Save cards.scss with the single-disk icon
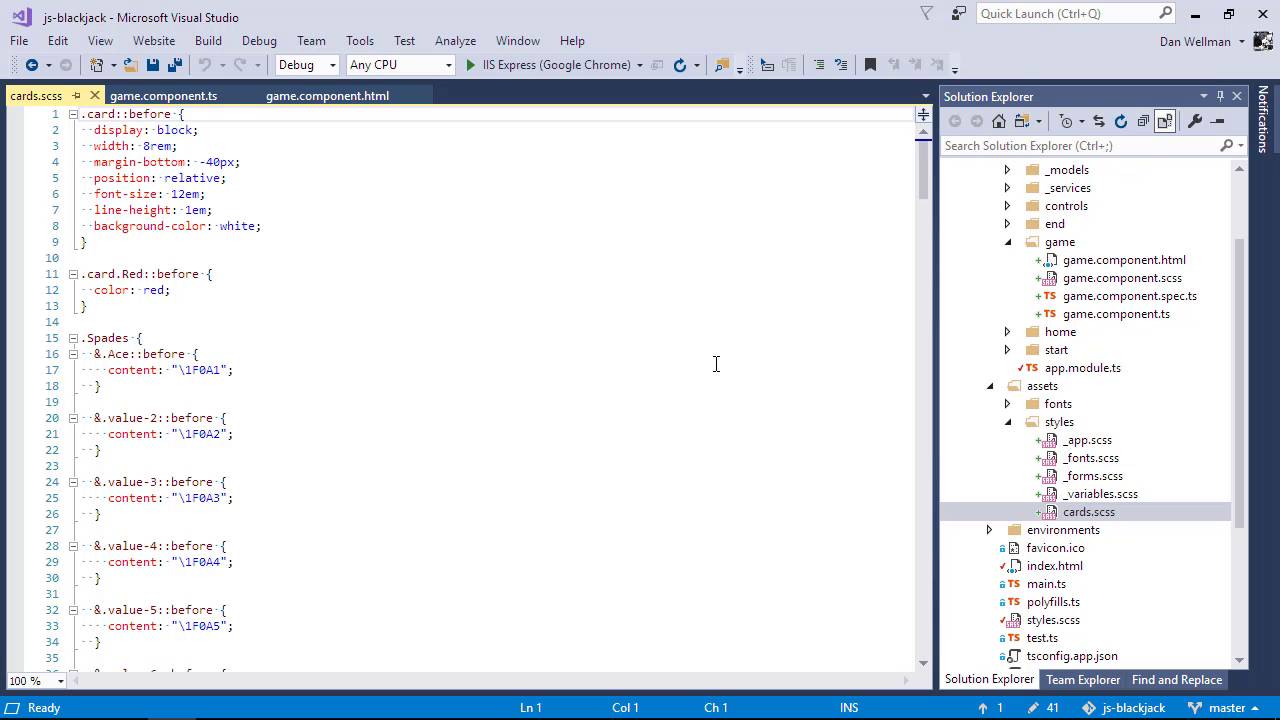Image resolution: width=1280 pixels, height=720 pixels. [x=153, y=65]
